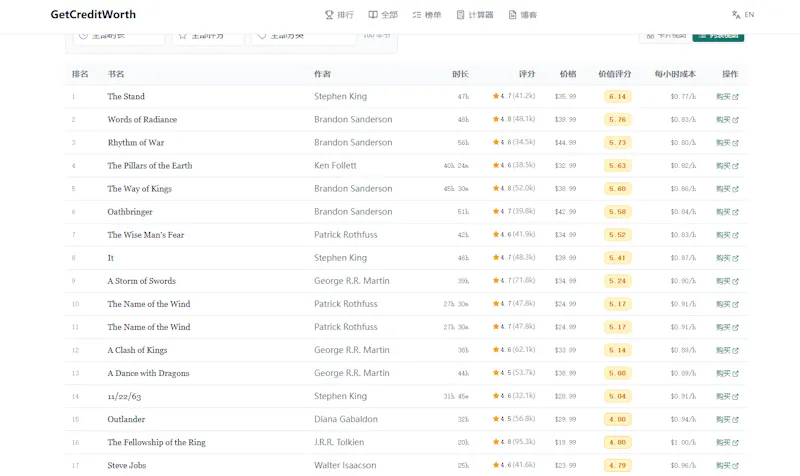Click the external-link icon for Outlander

coord(735,419)
